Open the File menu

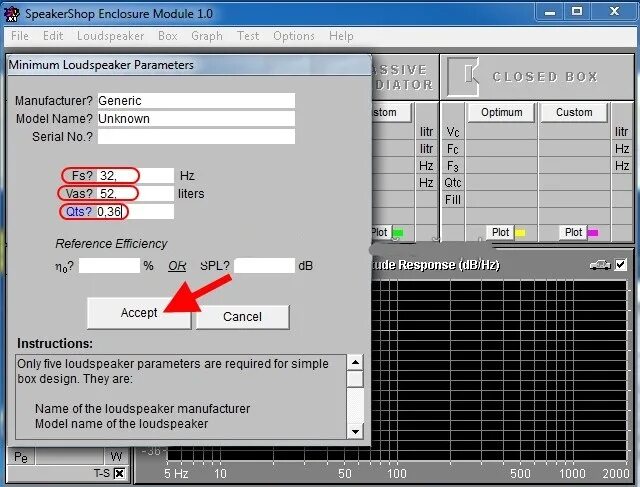click(20, 36)
